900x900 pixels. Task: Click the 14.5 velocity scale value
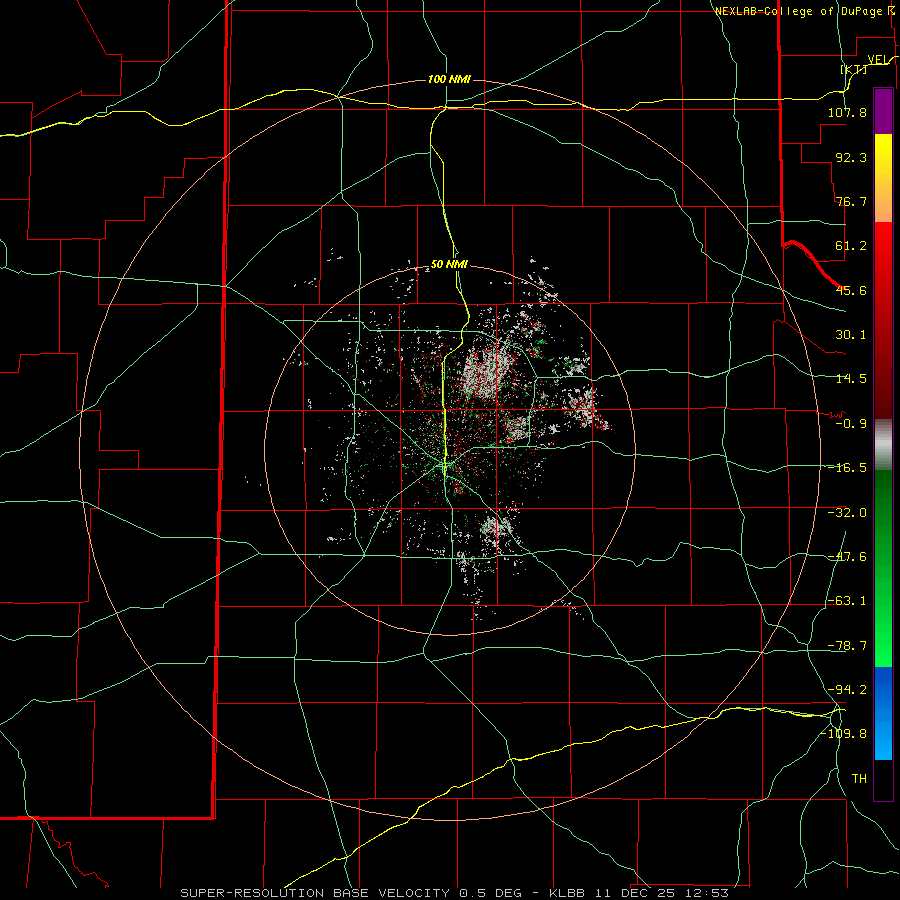(851, 379)
